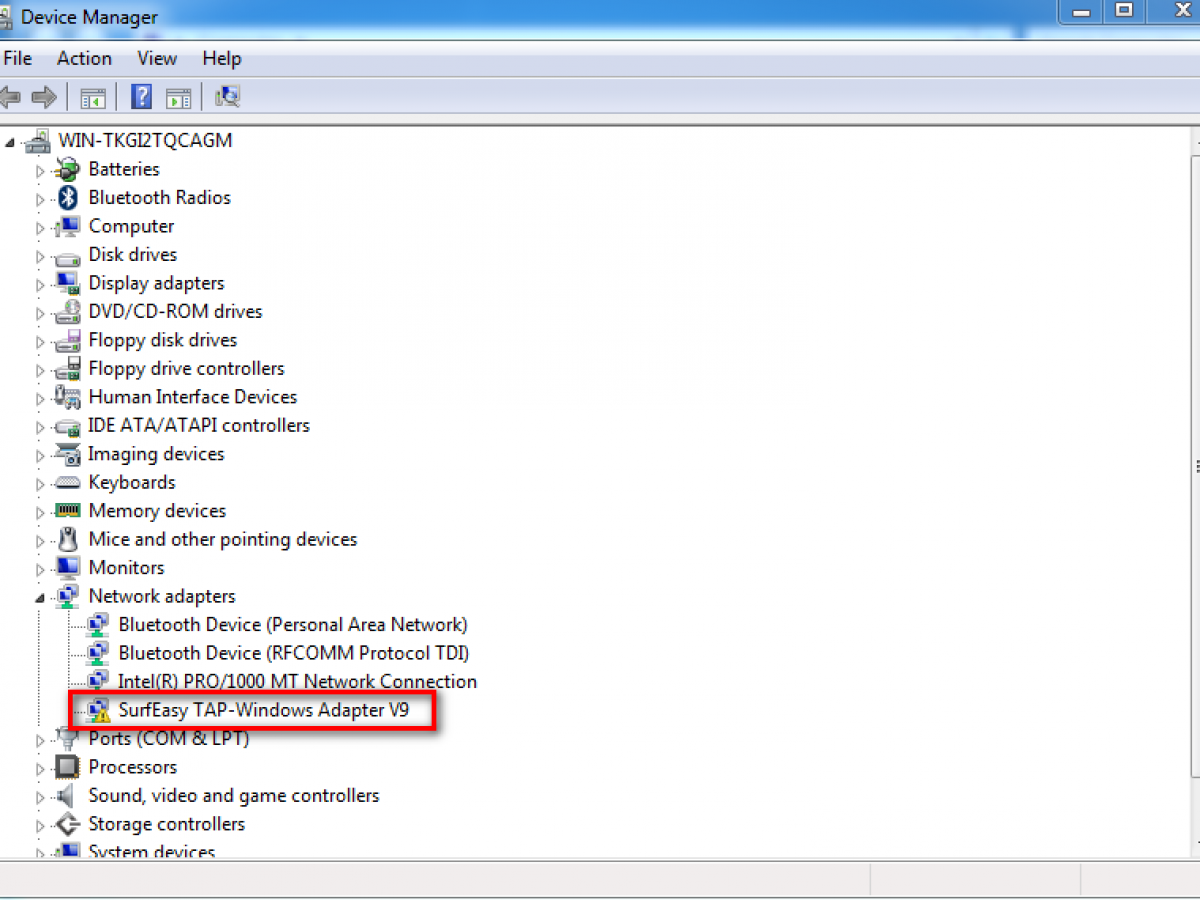This screenshot has height=900, width=1200.
Task: Select the IDE ATA/ATAPI controllers label
Action: (199, 425)
